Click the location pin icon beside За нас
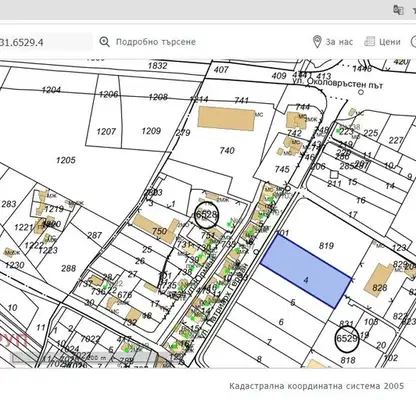The image size is (416, 400). click(x=317, y=42)
